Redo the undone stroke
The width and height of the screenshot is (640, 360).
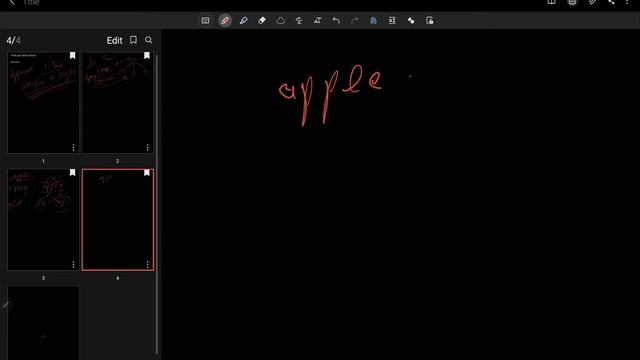355,20
